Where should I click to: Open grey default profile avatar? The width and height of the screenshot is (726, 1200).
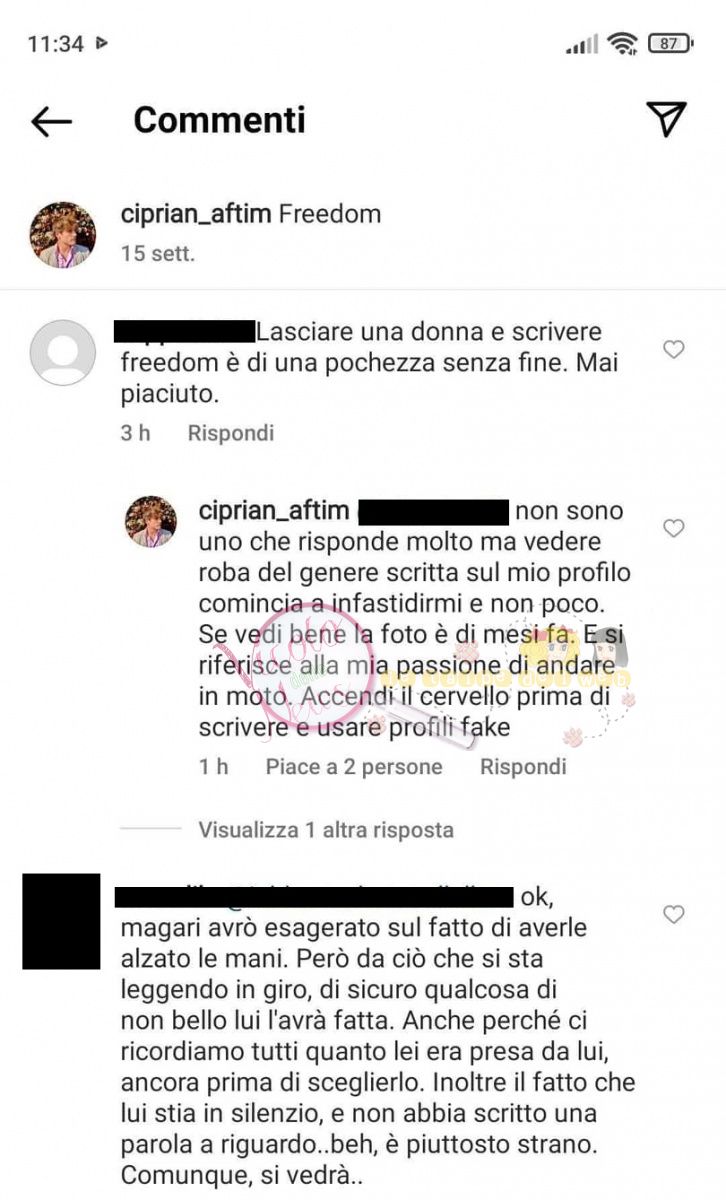[x=63, y=352]
